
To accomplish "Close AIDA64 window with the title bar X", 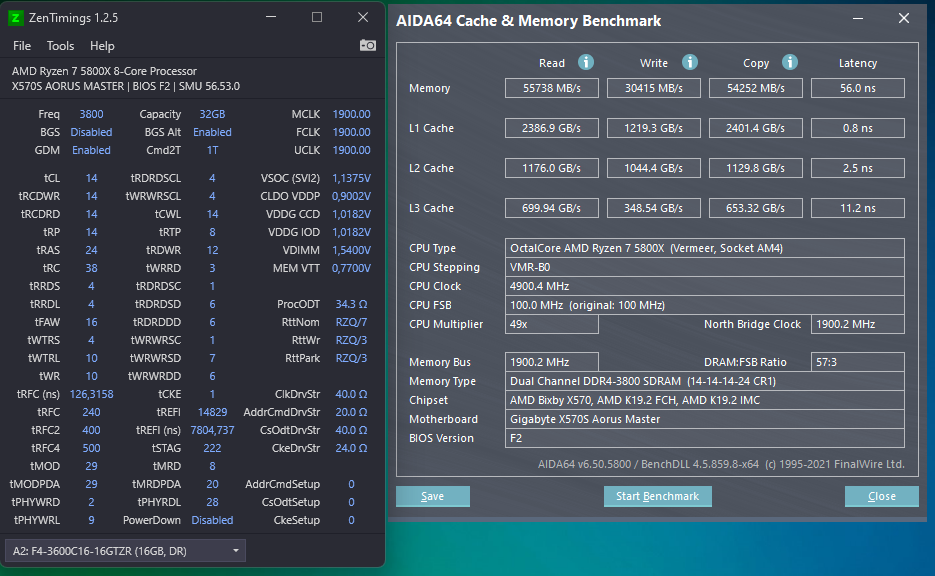I will coord(903,19).
